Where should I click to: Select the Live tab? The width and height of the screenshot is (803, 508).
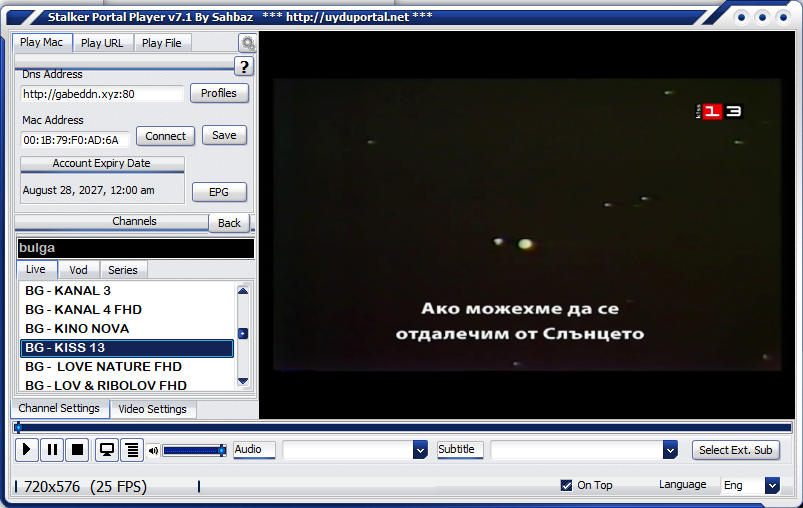coord(36,269)
